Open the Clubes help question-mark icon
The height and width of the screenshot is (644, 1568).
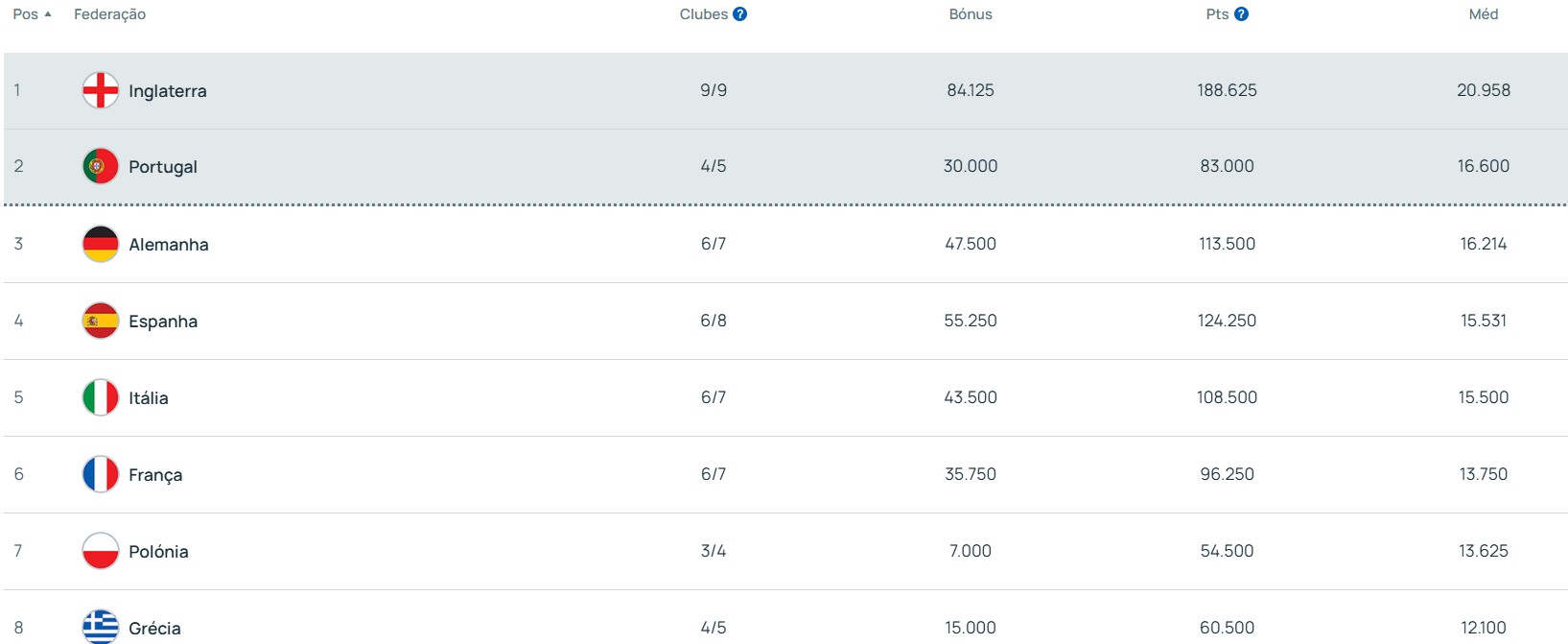coord(739,14)
